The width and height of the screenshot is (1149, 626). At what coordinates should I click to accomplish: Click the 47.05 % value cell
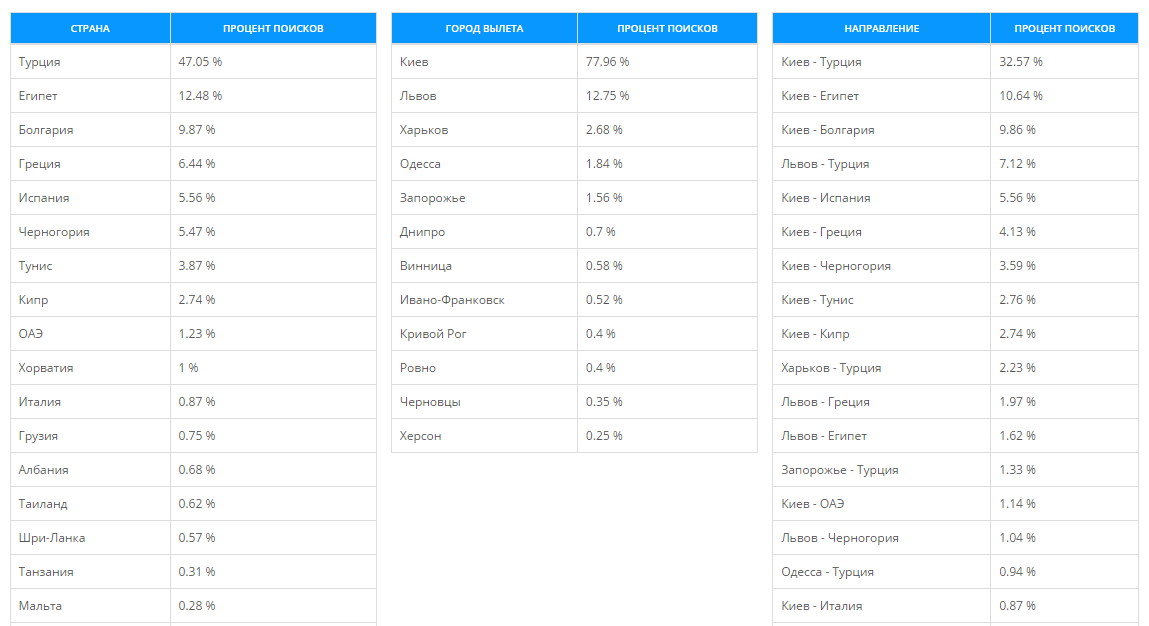[x=200, y=62]
